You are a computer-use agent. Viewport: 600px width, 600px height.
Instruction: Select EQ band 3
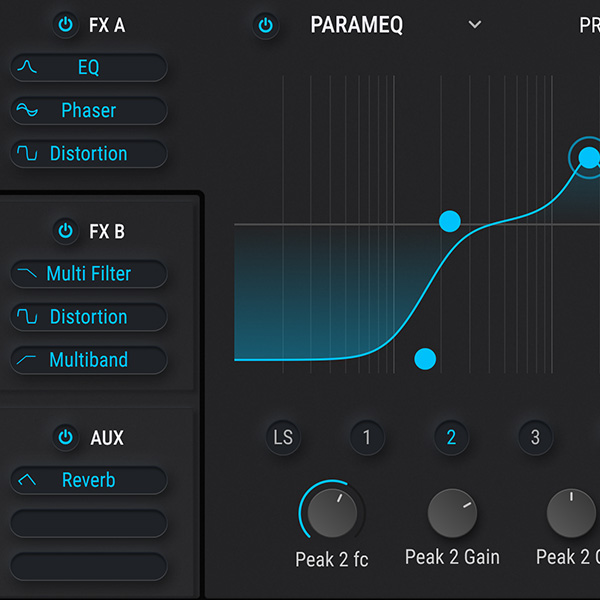tap(535, 437)
